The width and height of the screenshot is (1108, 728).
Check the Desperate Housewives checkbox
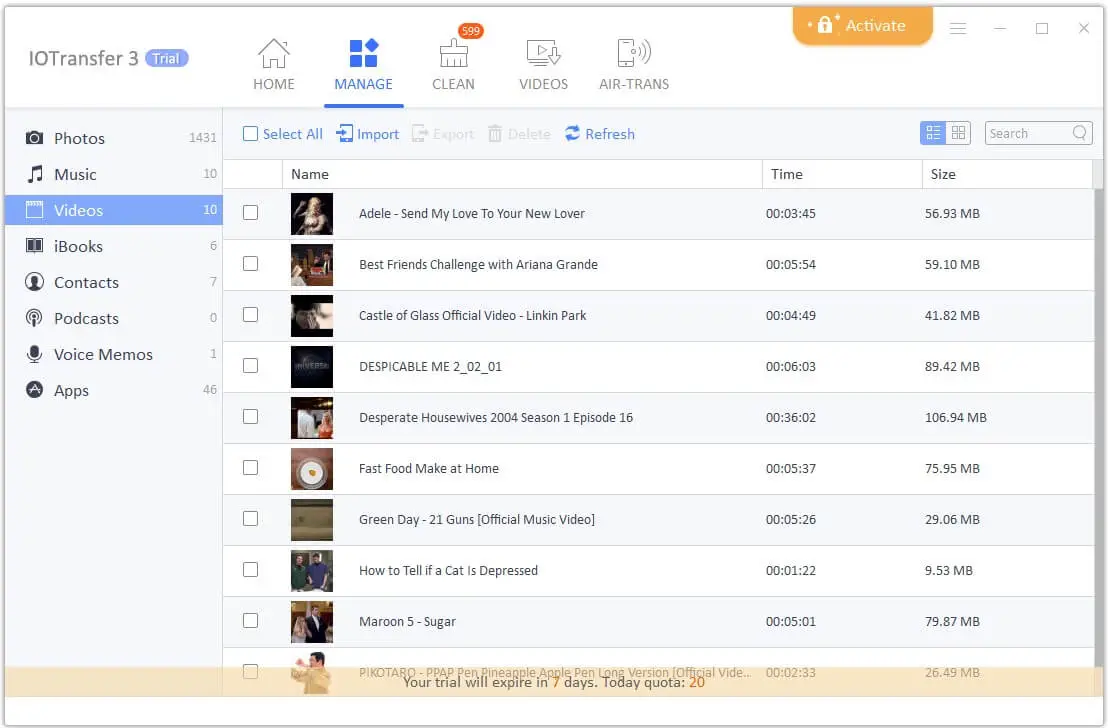click(250, 416)
